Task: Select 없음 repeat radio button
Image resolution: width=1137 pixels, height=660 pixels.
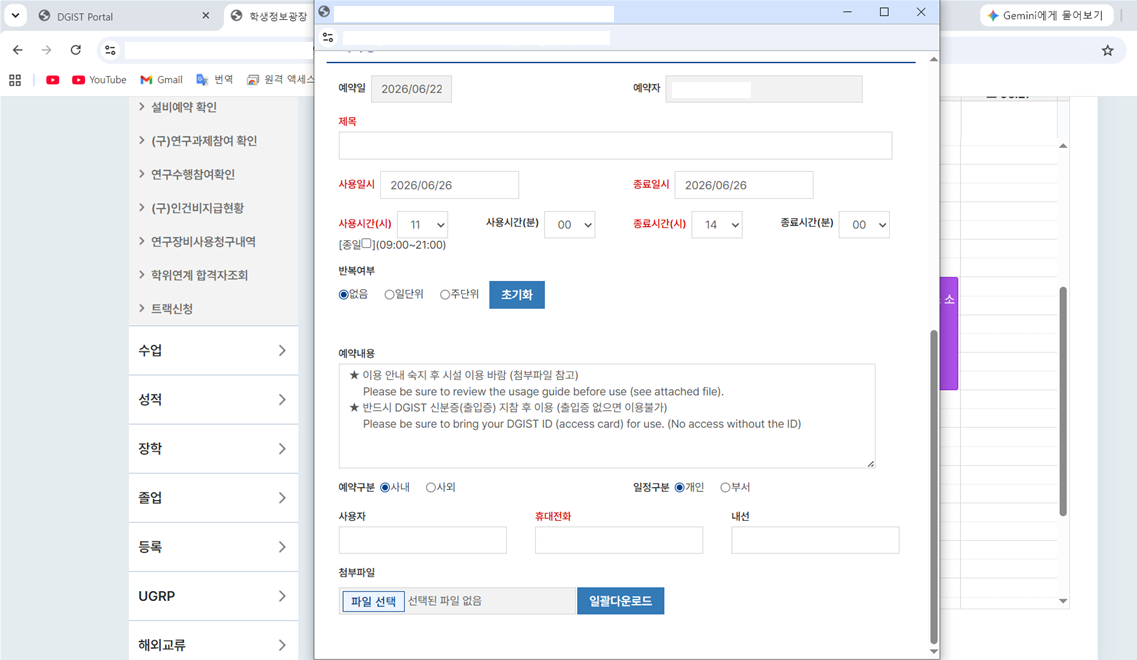Action: [x=344, y=294]
